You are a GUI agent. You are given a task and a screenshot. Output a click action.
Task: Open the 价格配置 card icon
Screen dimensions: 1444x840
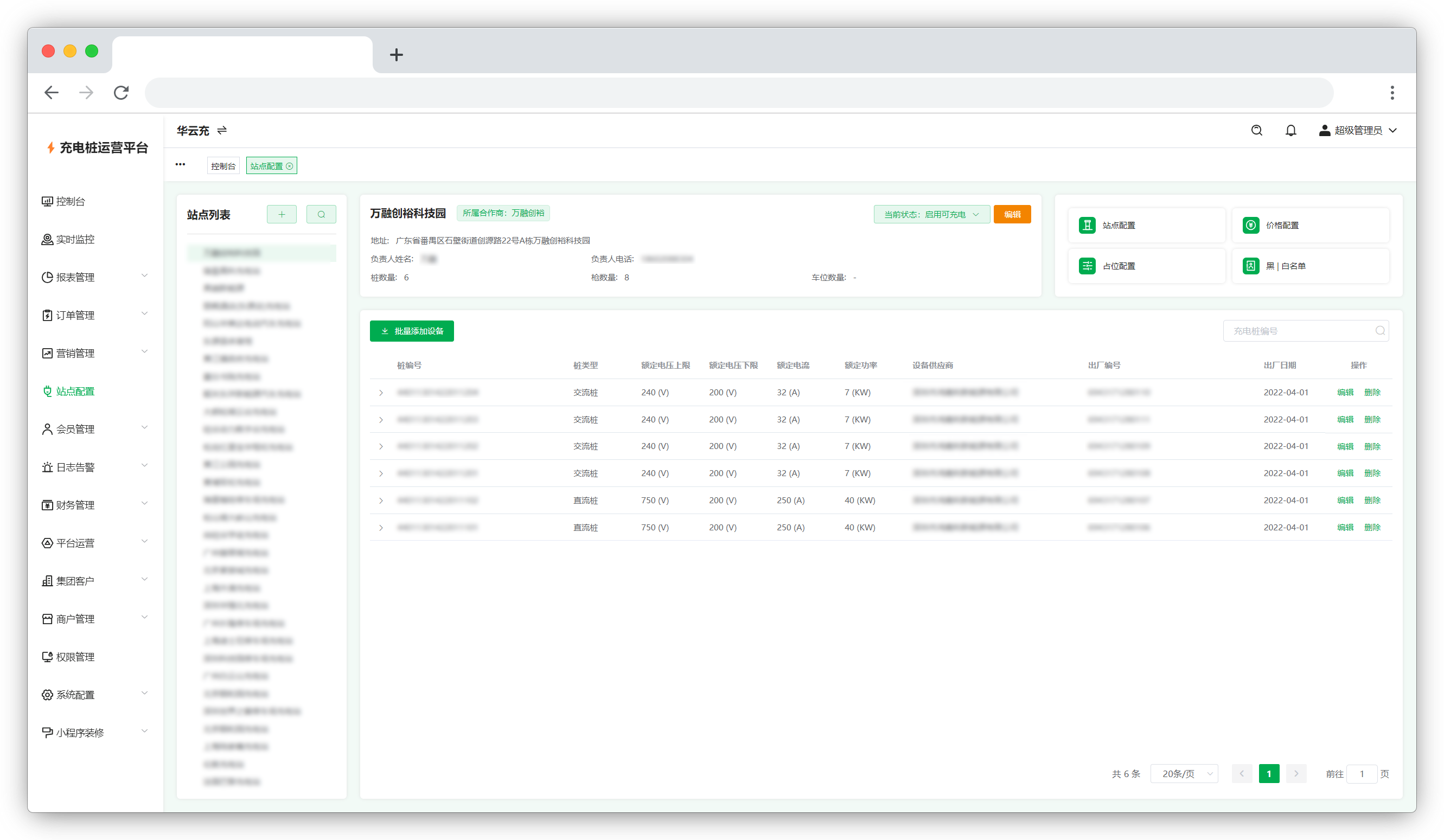tap(1250, 225)
